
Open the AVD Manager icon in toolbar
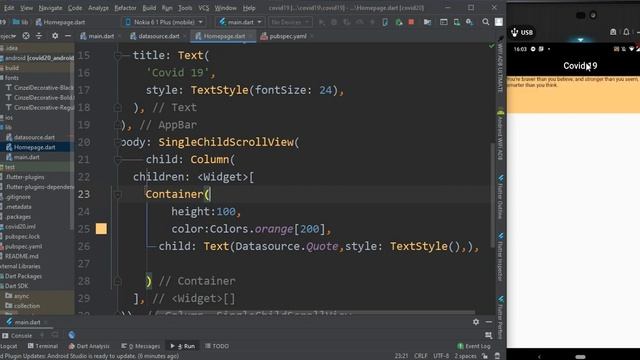point(456,22)
